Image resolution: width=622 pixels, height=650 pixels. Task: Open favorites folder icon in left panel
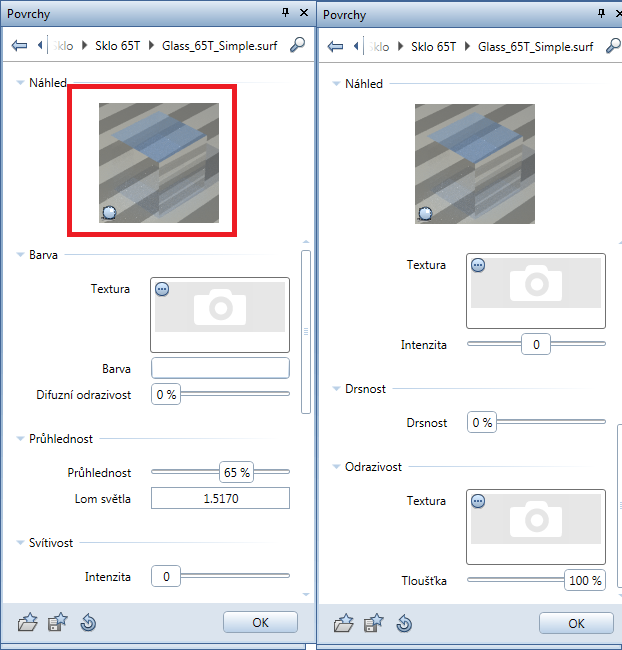28,623
